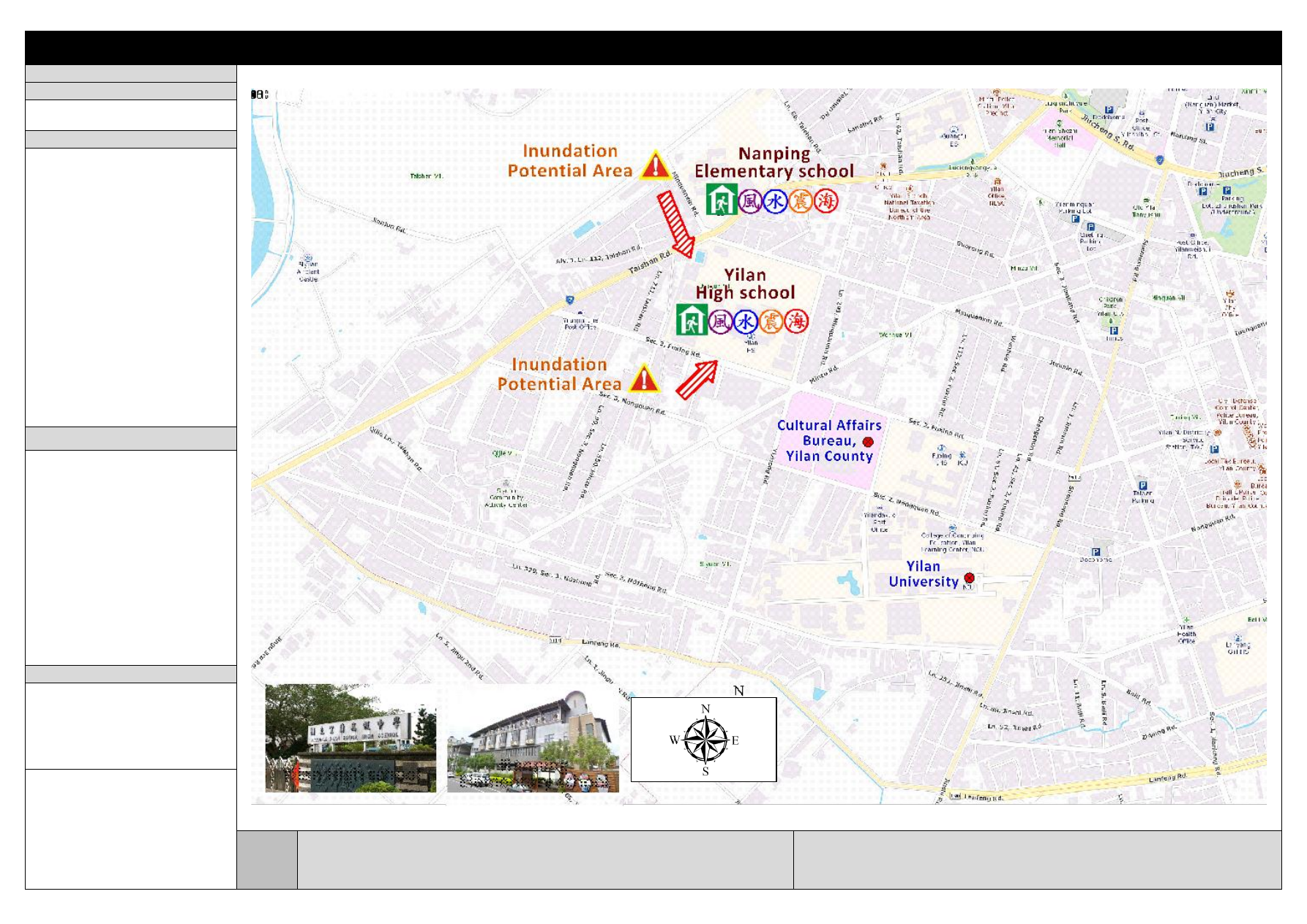Click the orange earthquake (震) icon under Yilan High school
Viewport: 1307px width, 924px height.
point(771,321)
